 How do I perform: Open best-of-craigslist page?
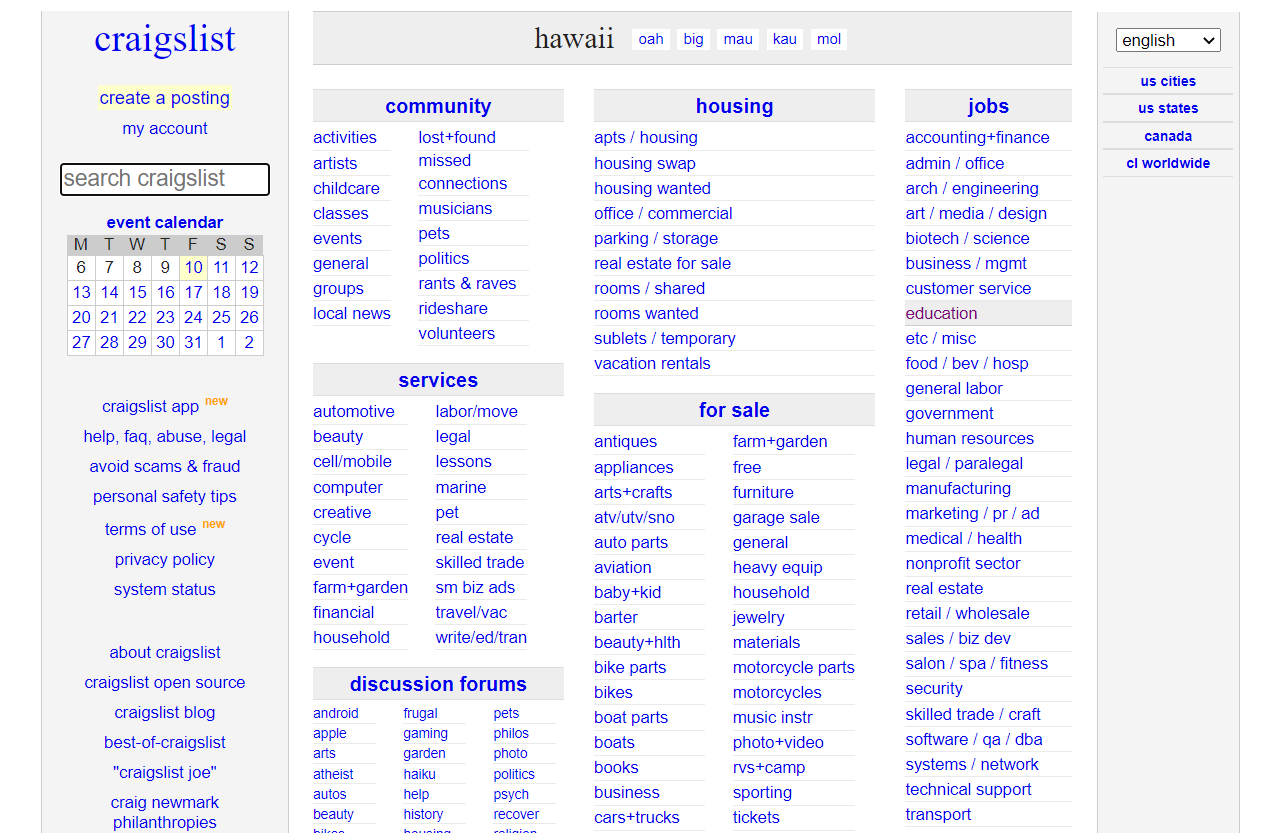(x=165, y=742)
